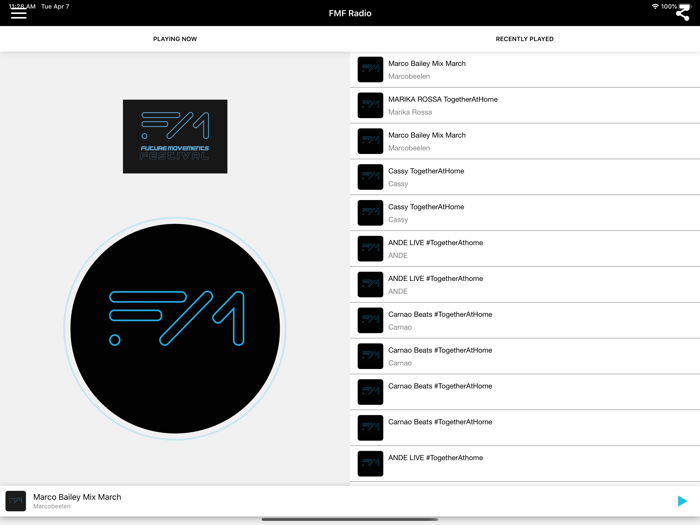Viewport: 700px width, 525px height.
Task: Tap the large circular FM station artwork
Action: click(175, 329)
